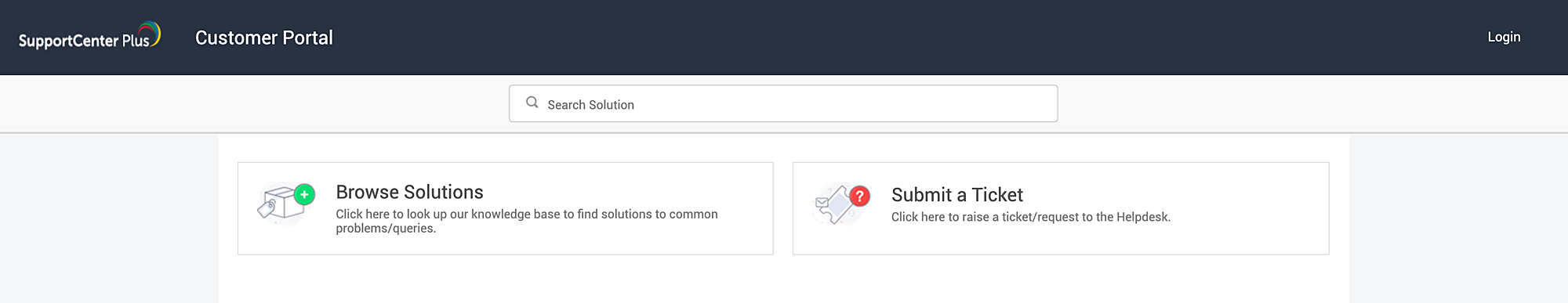Screen dimensions: 1568x303
Task: Click the green plus badge icon
Action: (x=304, y=194)
